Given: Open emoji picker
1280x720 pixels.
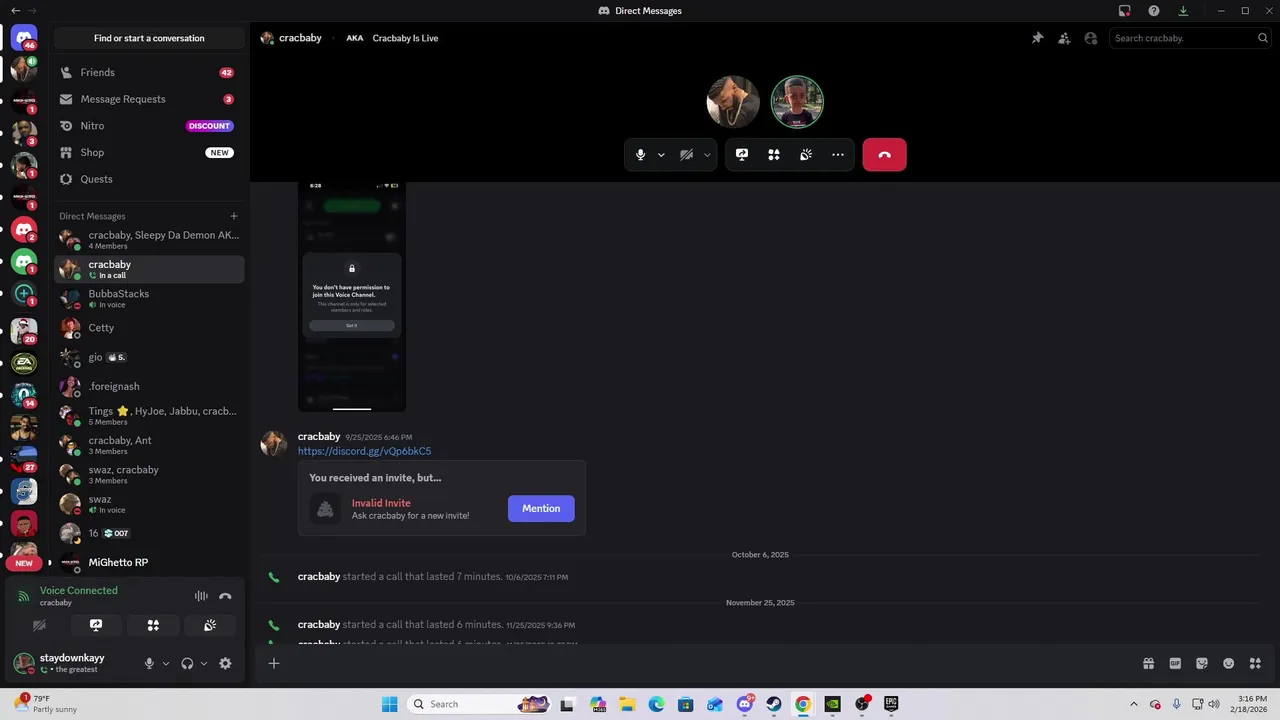Looking at the screenshot, I should 1229,663.
